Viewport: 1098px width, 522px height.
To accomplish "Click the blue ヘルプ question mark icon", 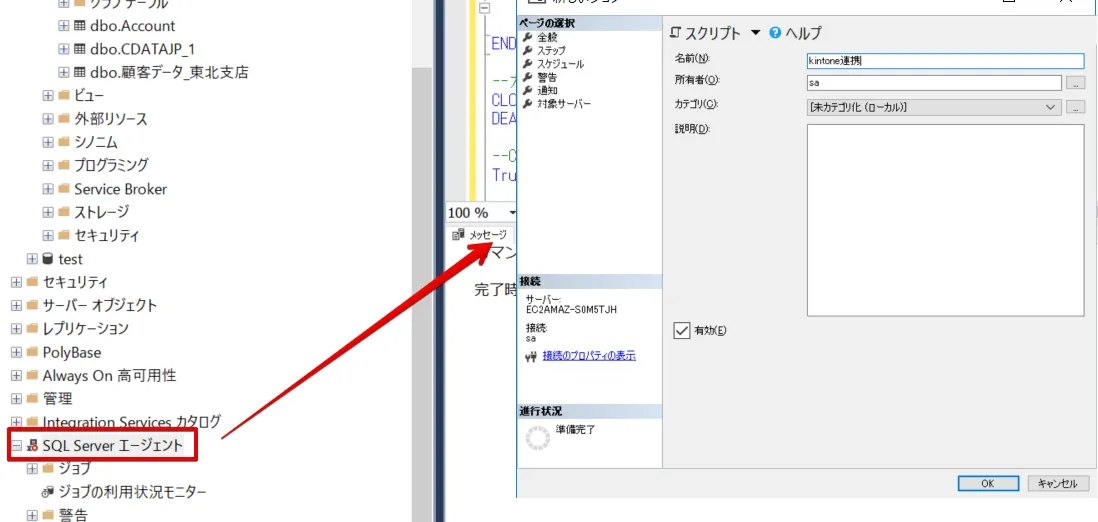I will 774,32.
